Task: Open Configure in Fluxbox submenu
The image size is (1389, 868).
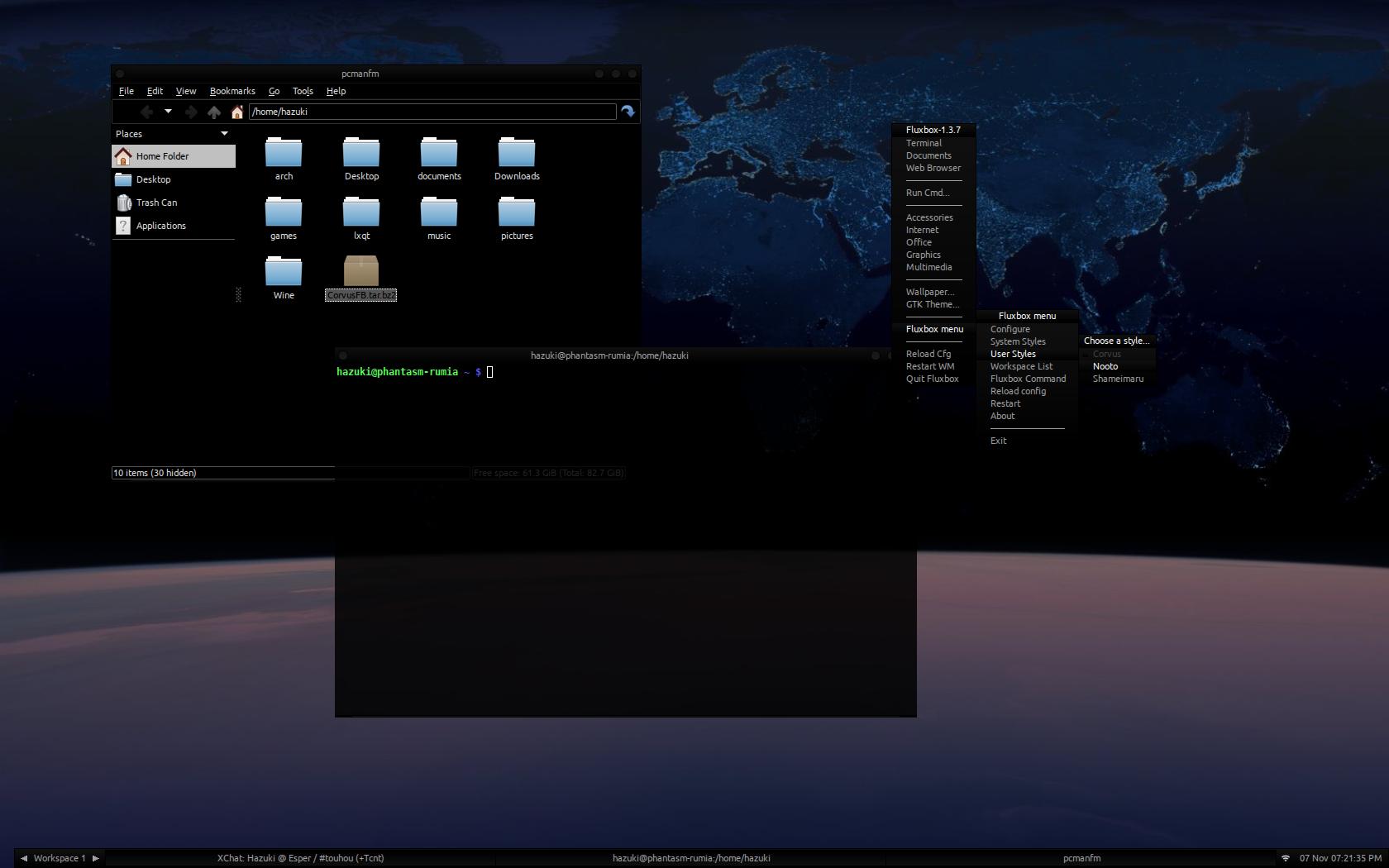Action: pos(1028,329)
